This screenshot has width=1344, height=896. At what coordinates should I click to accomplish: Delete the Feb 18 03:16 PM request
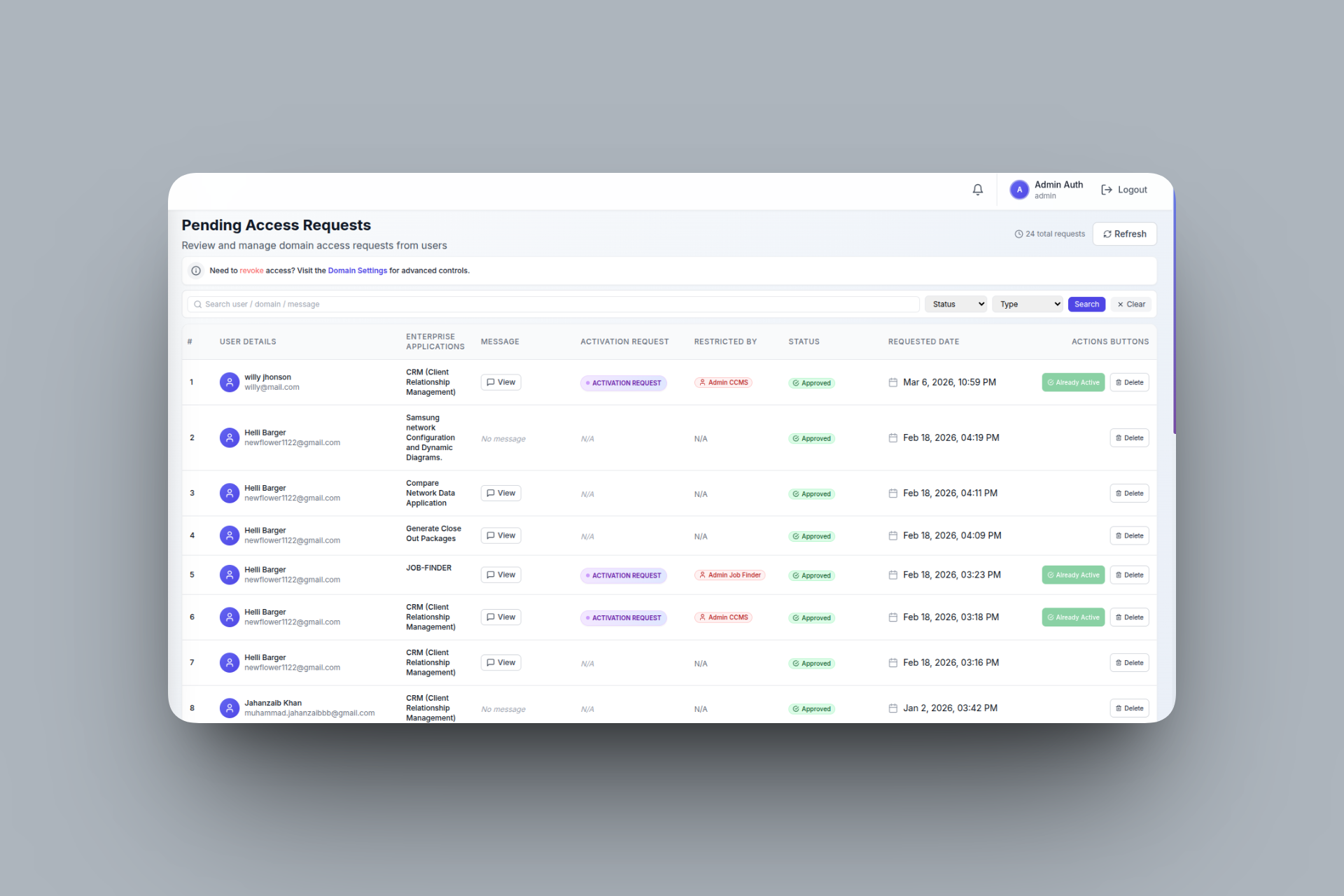(1129, 663)
